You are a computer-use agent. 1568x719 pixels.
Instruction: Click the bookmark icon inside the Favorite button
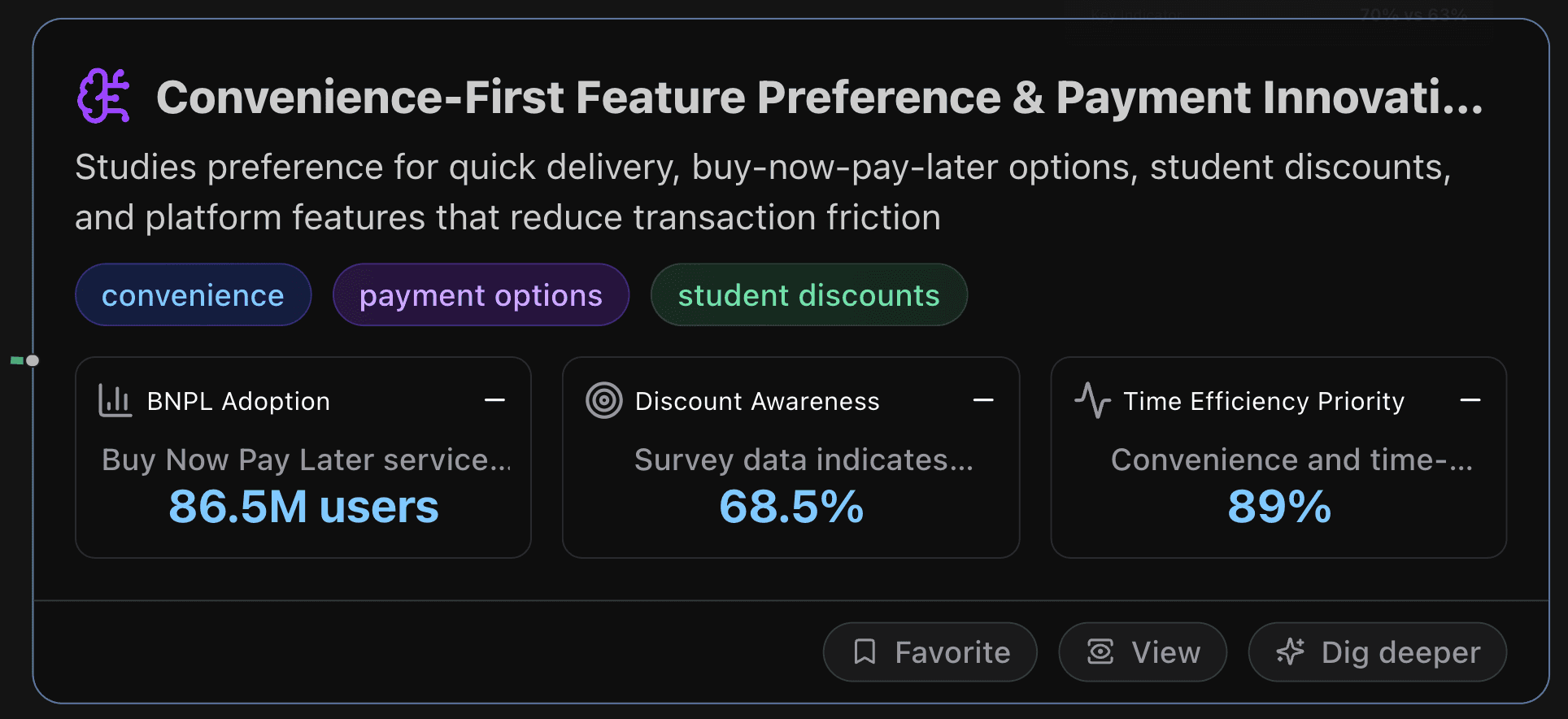tap(865, 651)
